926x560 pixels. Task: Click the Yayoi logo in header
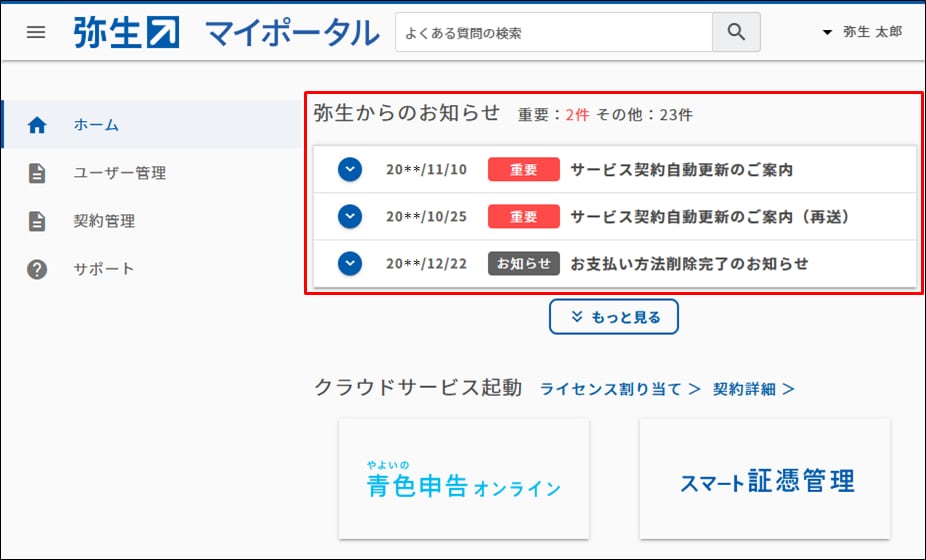pyautogui.click(x=126, y=32)
